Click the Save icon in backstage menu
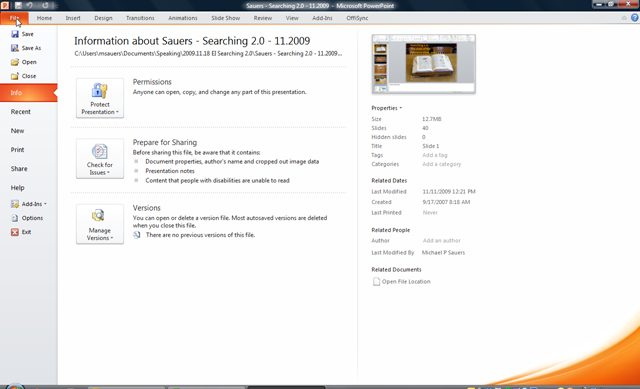This screenshot has width=640, height=389. coord(15,34)
